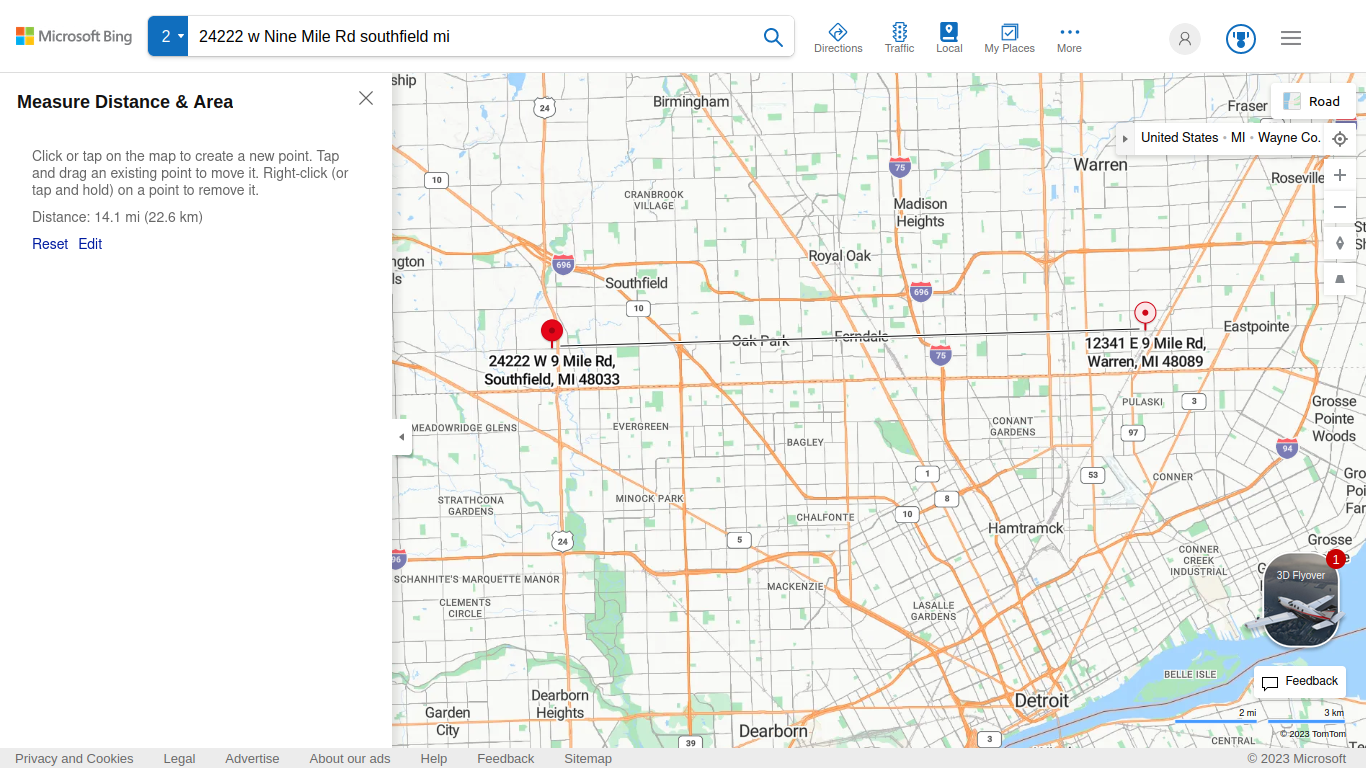1366x768 pixels.
Task: Show Traffic layer
Action: (899, 38)
